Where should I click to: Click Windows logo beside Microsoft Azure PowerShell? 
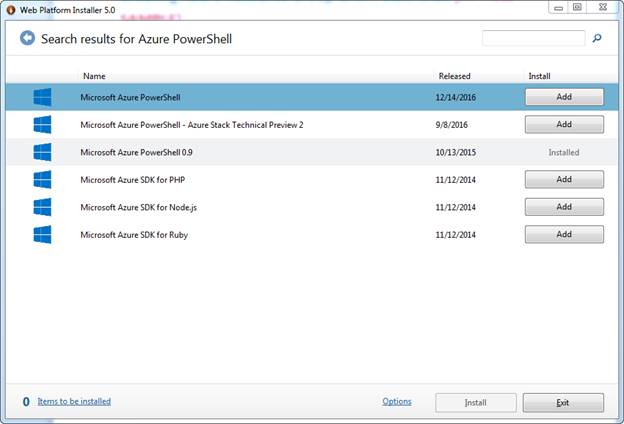(42, 97)
